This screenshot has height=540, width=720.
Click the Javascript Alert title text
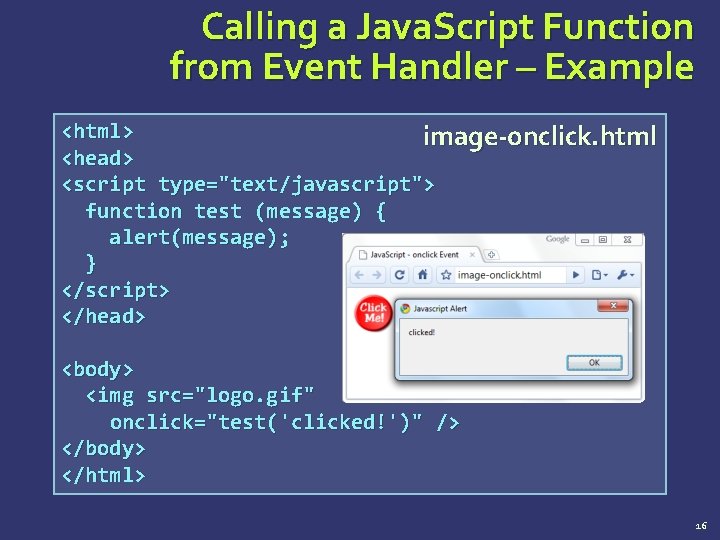pos(440,309)
